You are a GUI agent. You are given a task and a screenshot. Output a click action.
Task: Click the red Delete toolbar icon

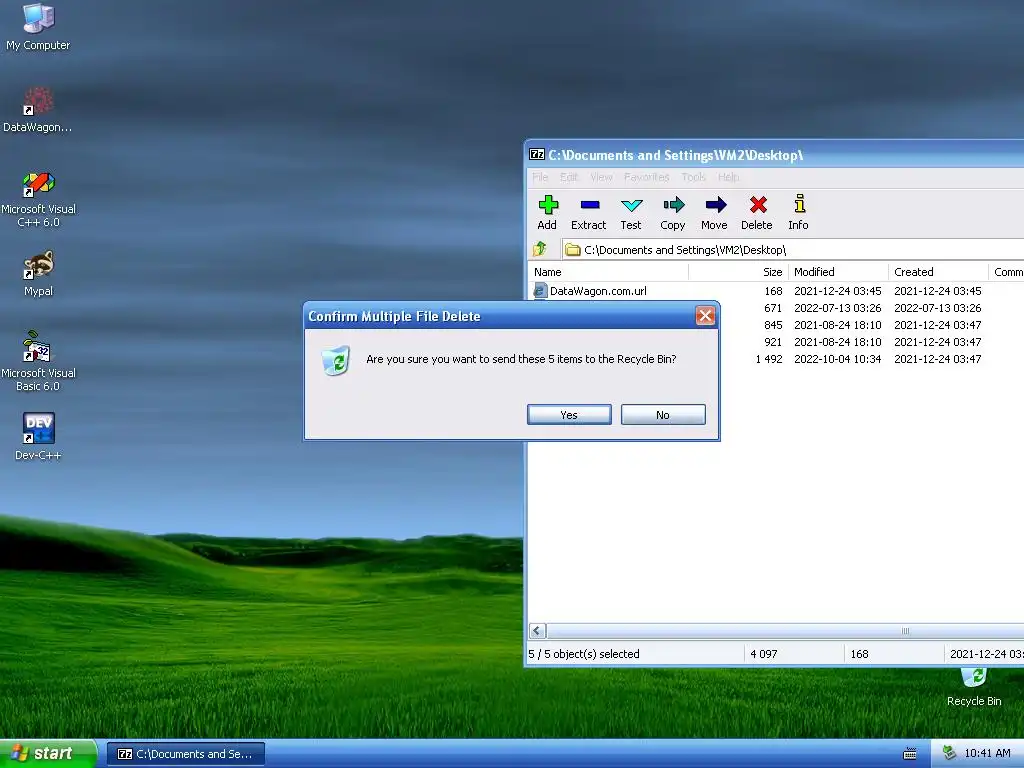tap(757, 213)
